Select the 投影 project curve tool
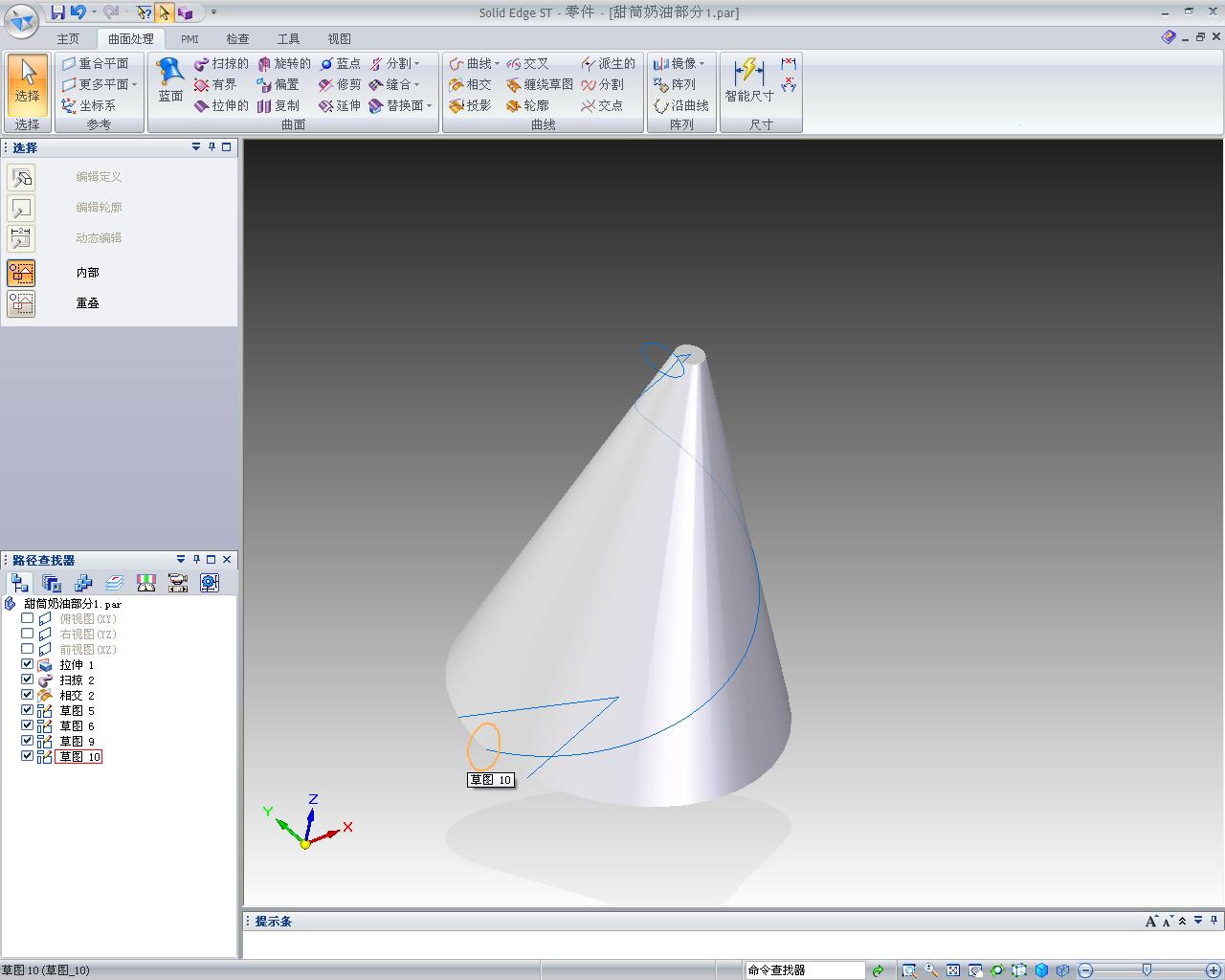 (x=470, y=105)
